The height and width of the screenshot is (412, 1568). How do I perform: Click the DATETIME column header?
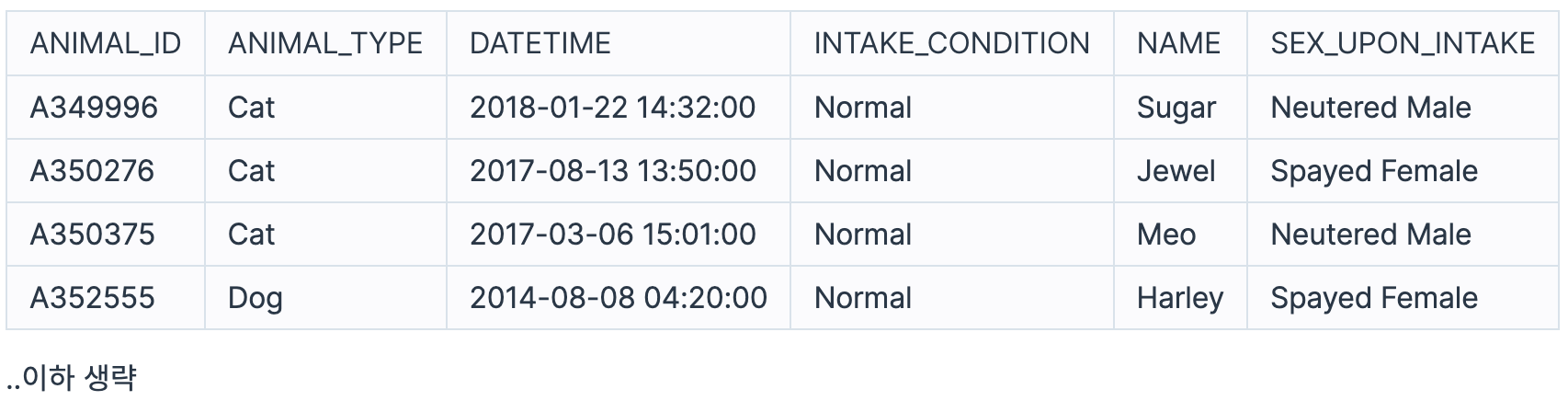point(619,43)
